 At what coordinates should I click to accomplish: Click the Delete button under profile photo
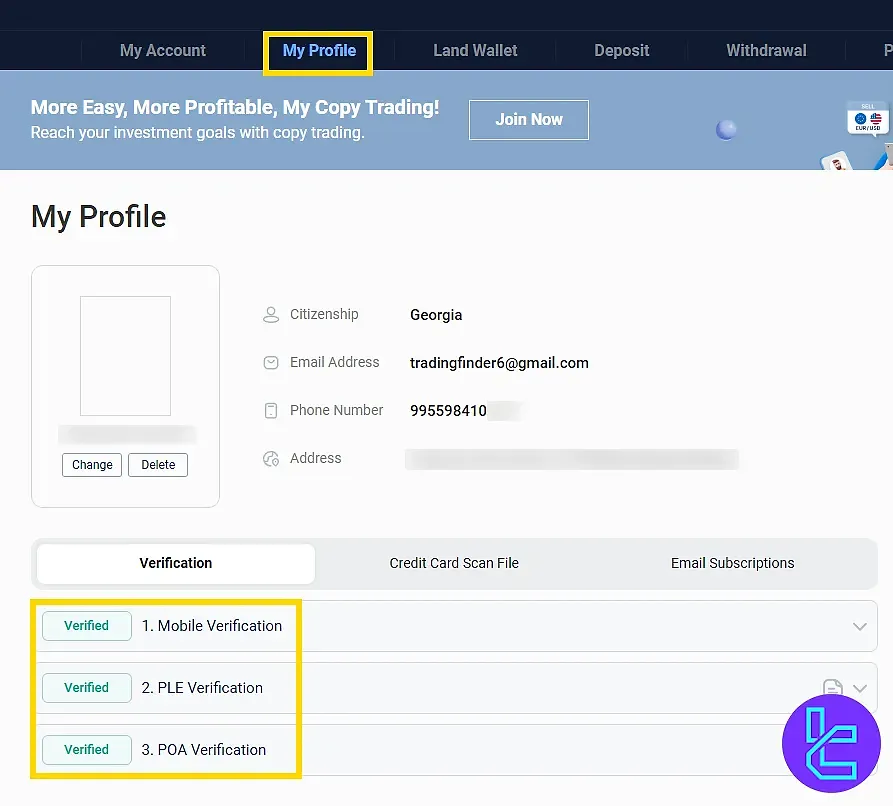pyautogui.click(x=157, y=464)
